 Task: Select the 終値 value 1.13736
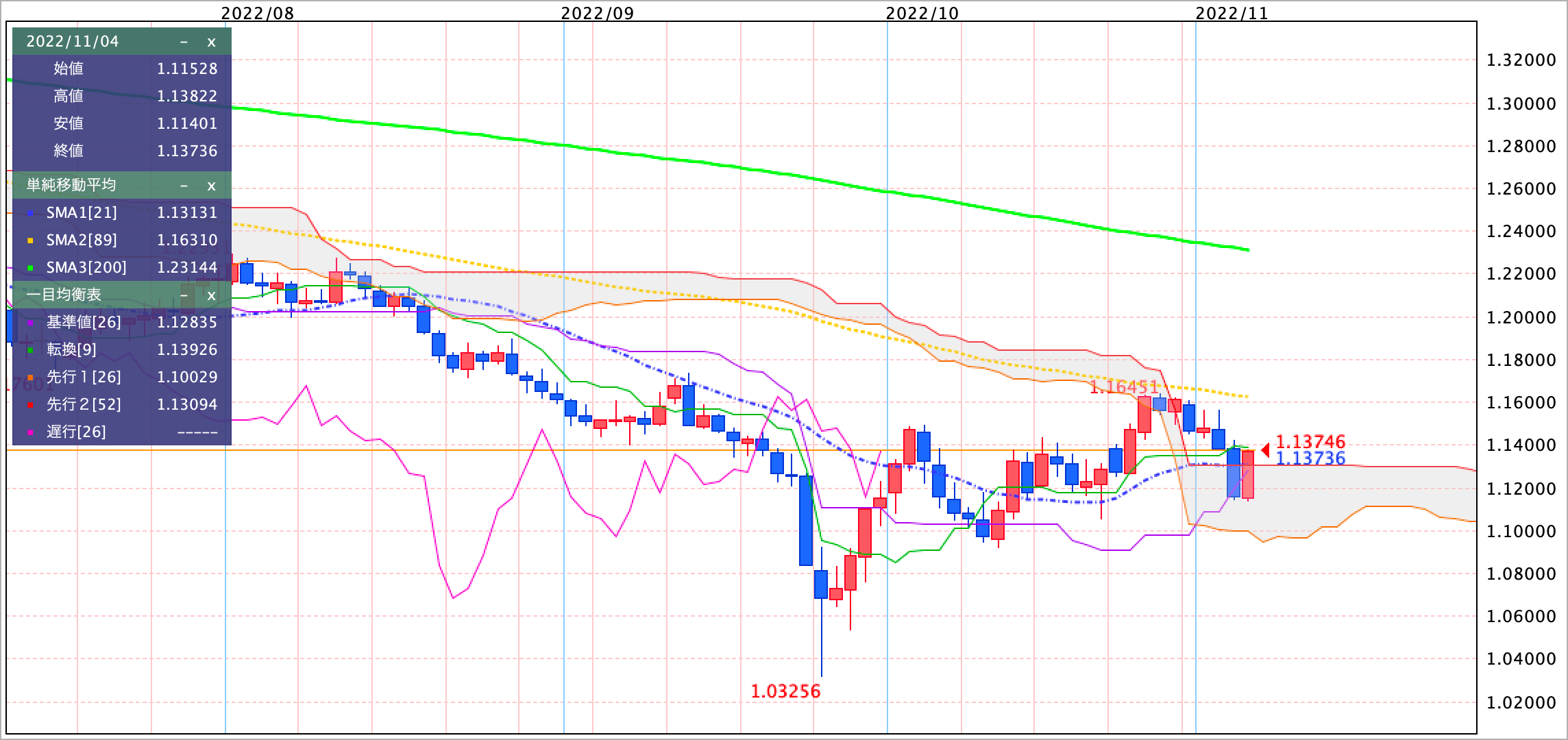coord(187,151)
